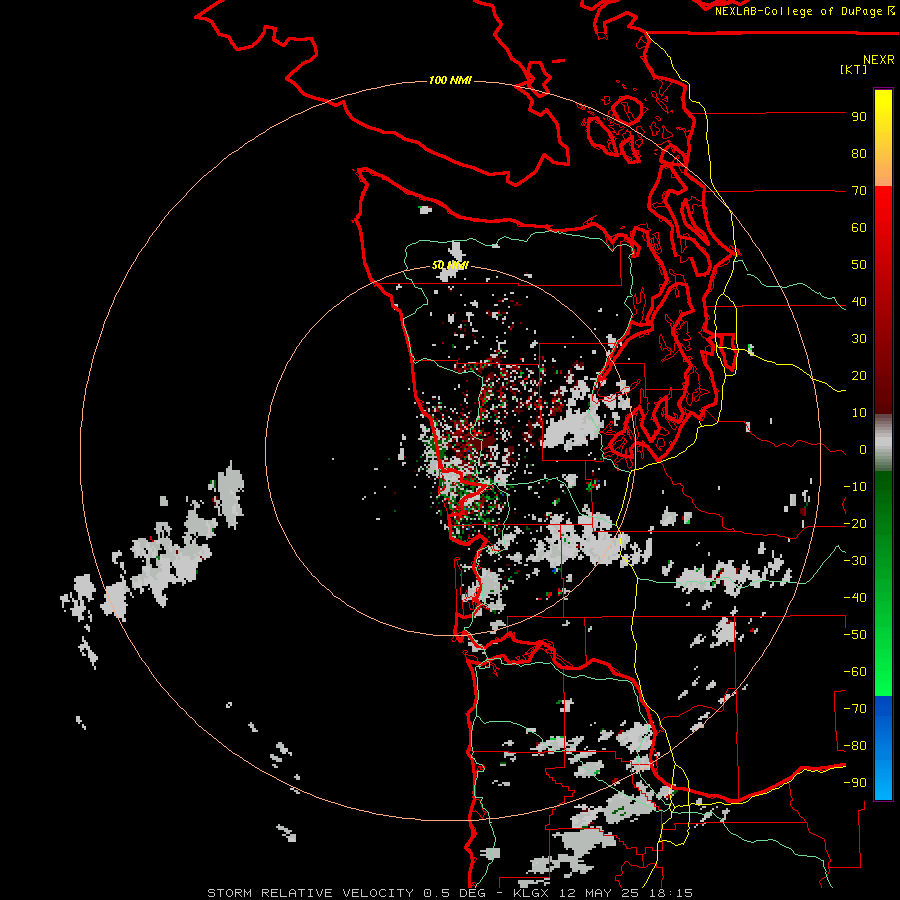
Task: Click the positive "90" scale value
Action: pos(859,117)
